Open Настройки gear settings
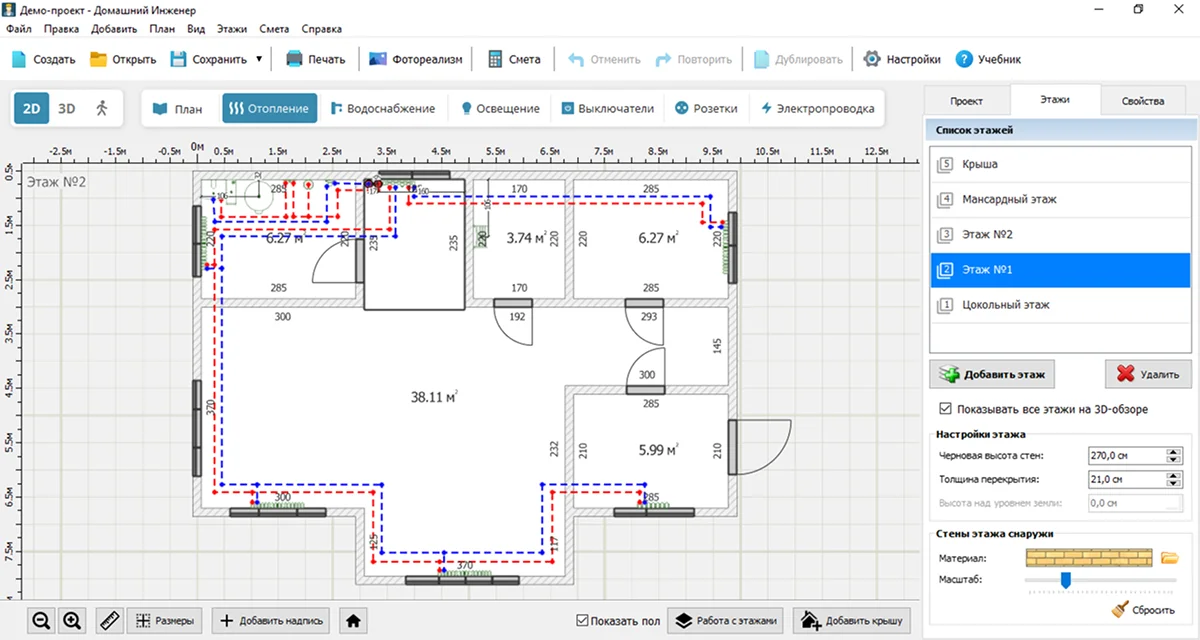Viewport: 1200px width, 640px height. [902, 59]
